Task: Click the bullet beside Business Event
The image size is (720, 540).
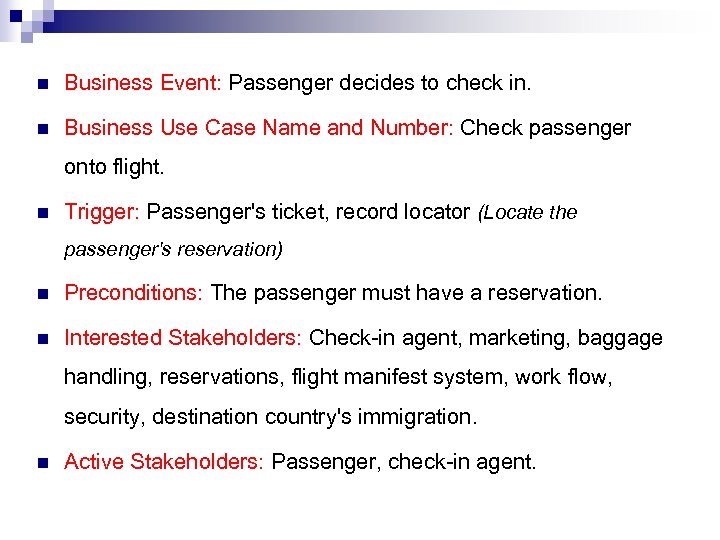Action: 40,84
